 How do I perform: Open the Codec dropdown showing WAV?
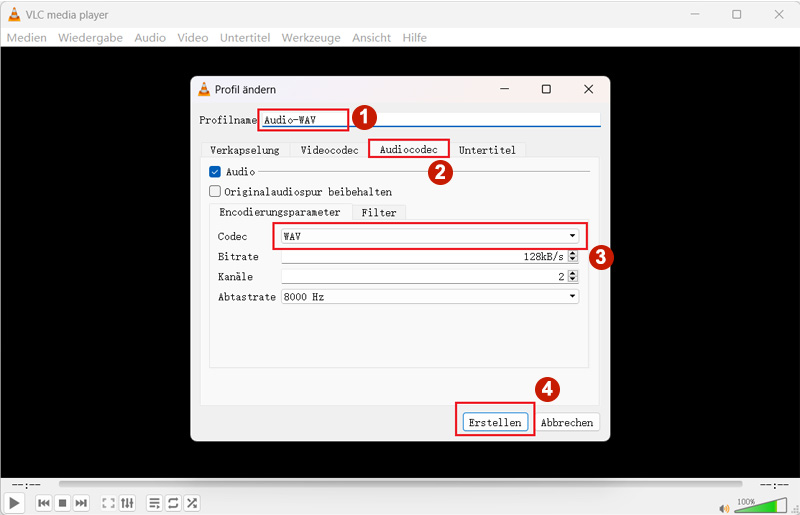coord(430,236)
